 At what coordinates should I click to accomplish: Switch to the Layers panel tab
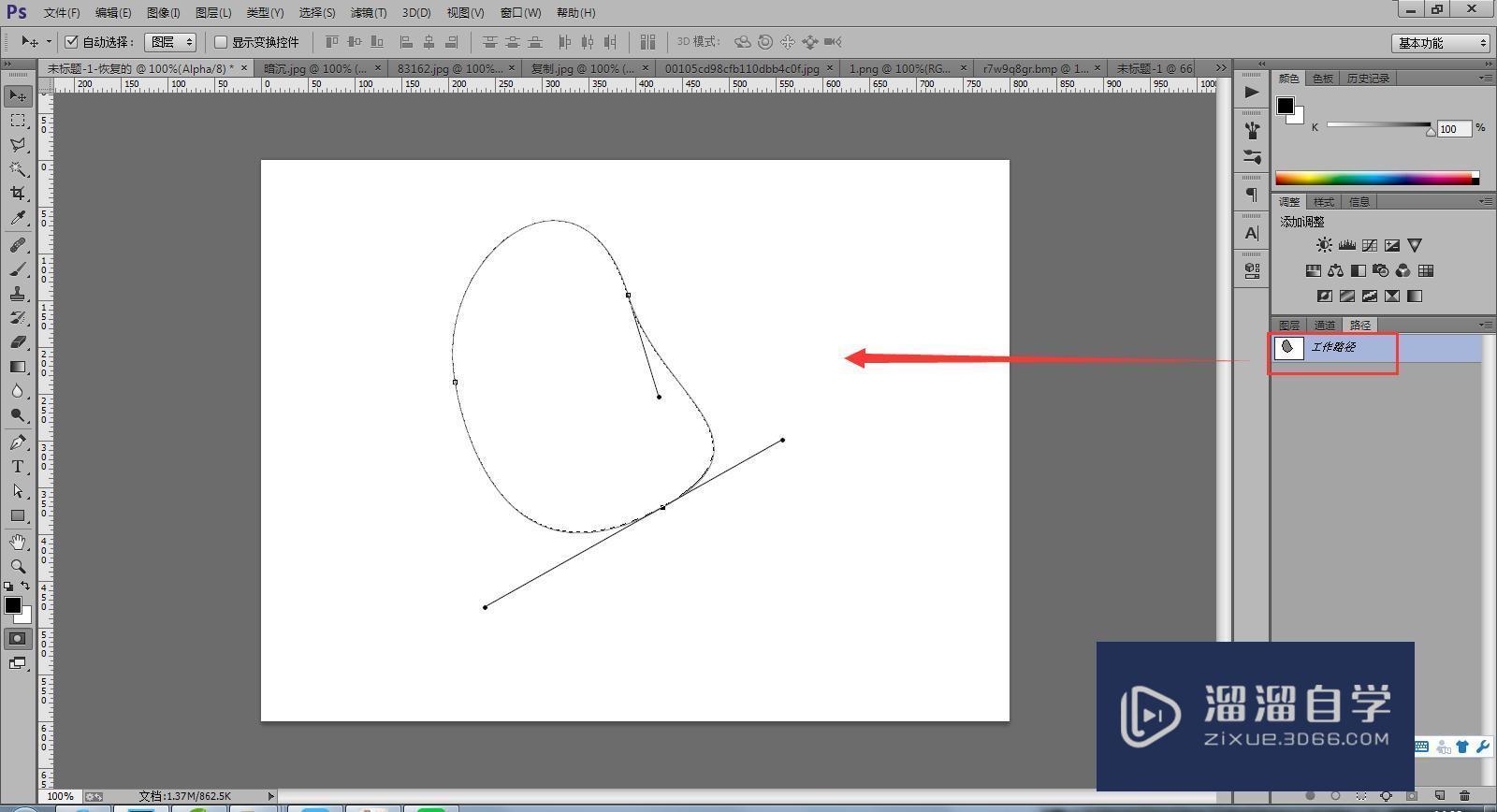[x=1289, y=325]
